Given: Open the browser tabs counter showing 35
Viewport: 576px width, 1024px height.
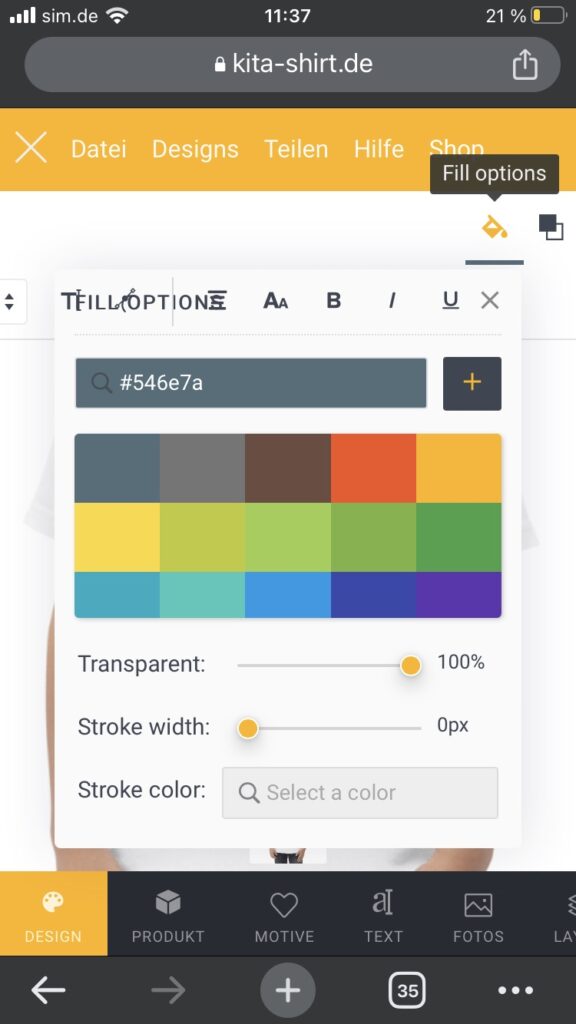Looking at the screenshot, I should click(407, 991).
